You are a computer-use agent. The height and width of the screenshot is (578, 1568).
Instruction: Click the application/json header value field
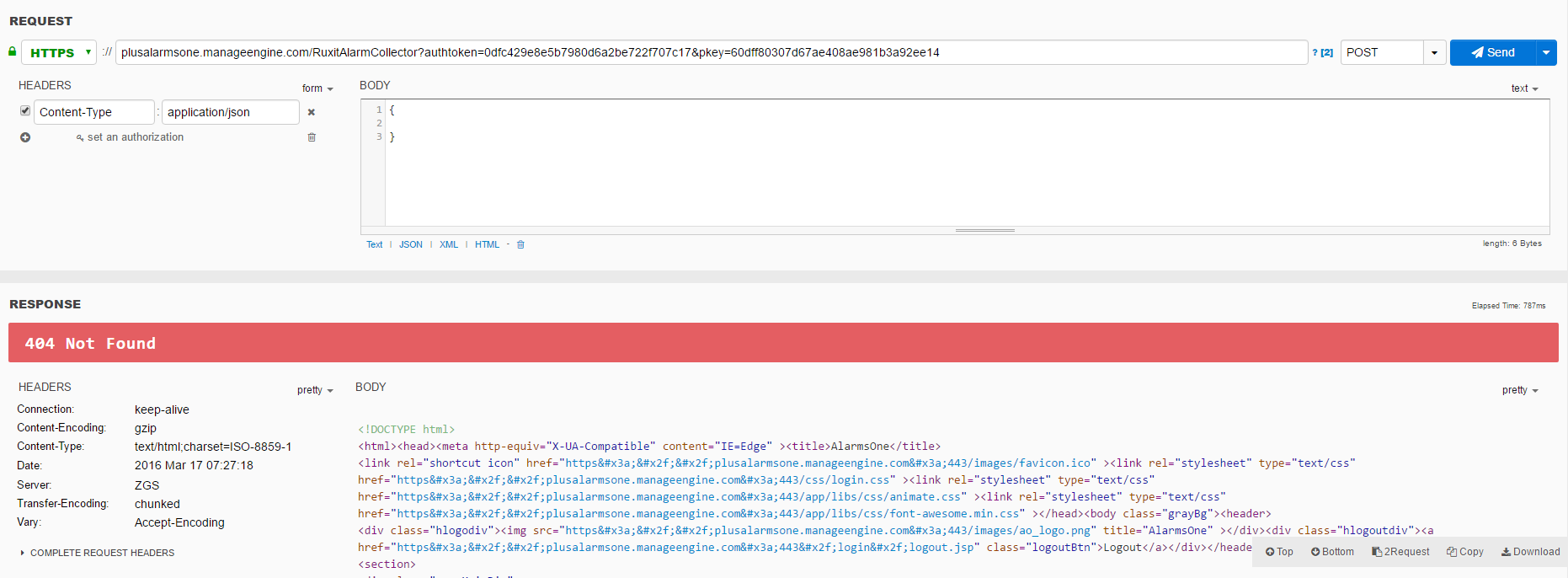pyautogui.click(x=230, y=112)
